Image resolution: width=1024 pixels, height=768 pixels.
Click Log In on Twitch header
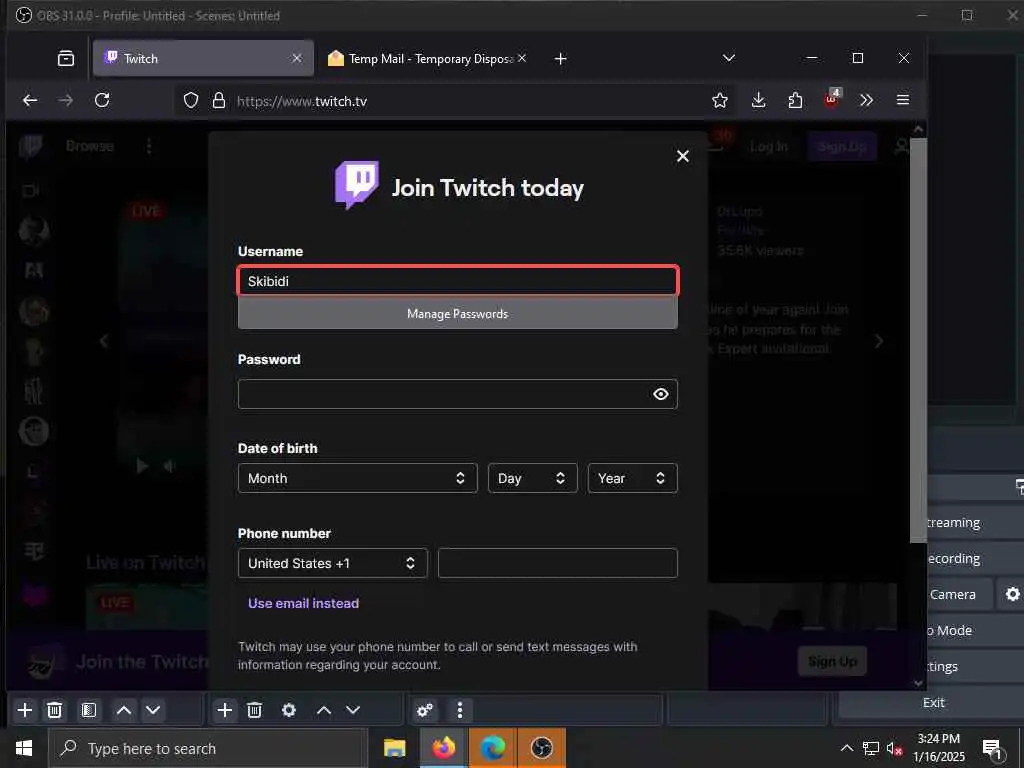769,146
